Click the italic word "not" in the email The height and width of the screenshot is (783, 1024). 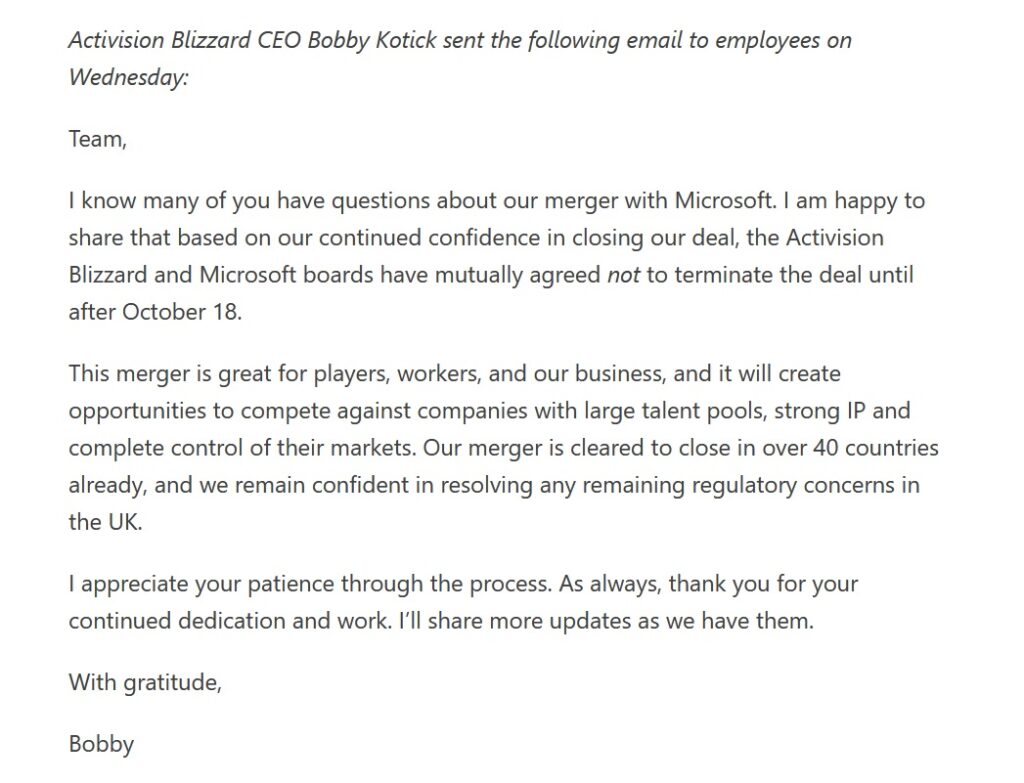click(623, 275)
